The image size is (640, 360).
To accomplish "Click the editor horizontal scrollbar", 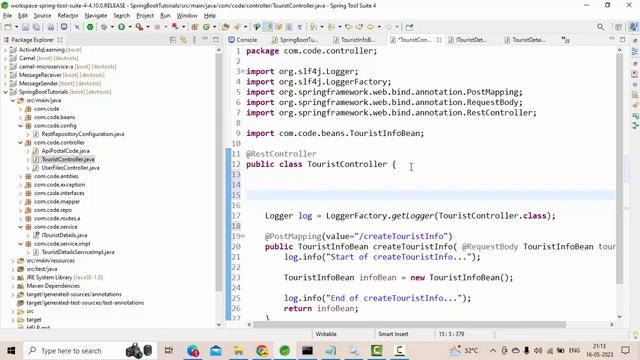I will pyautogui.click(x=409, y=324).
